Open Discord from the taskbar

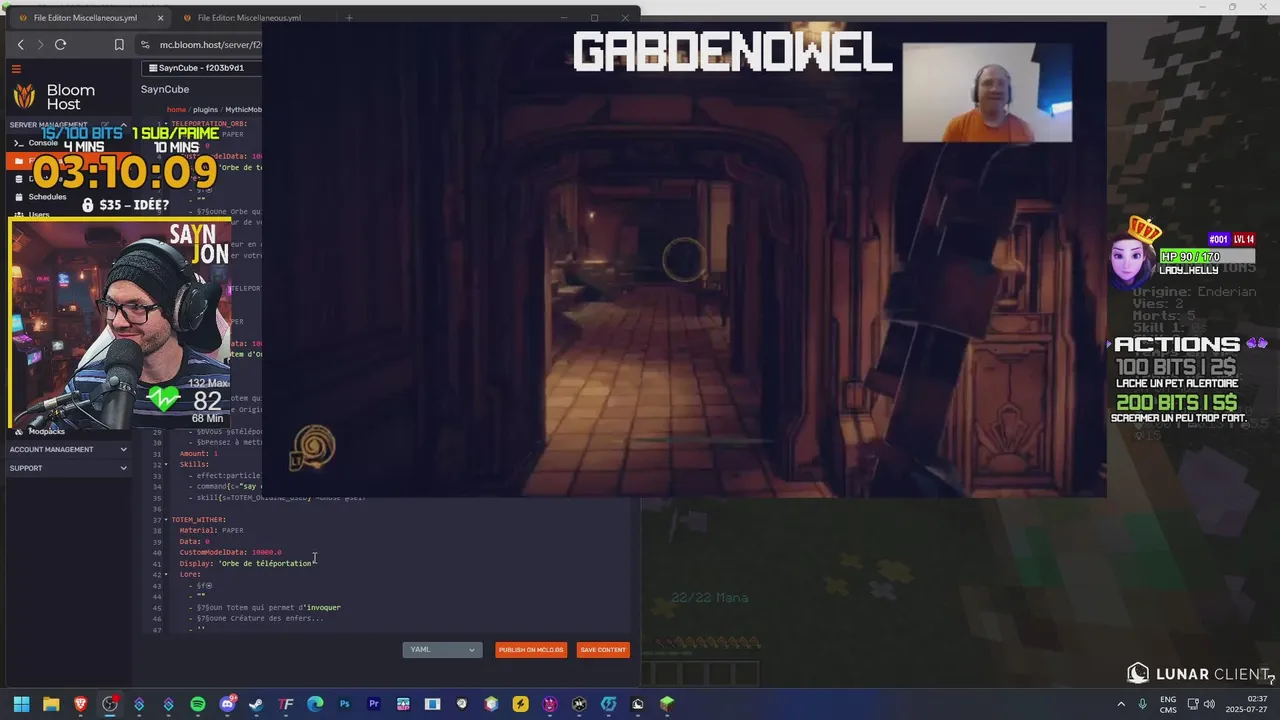[x=227, y=704]
